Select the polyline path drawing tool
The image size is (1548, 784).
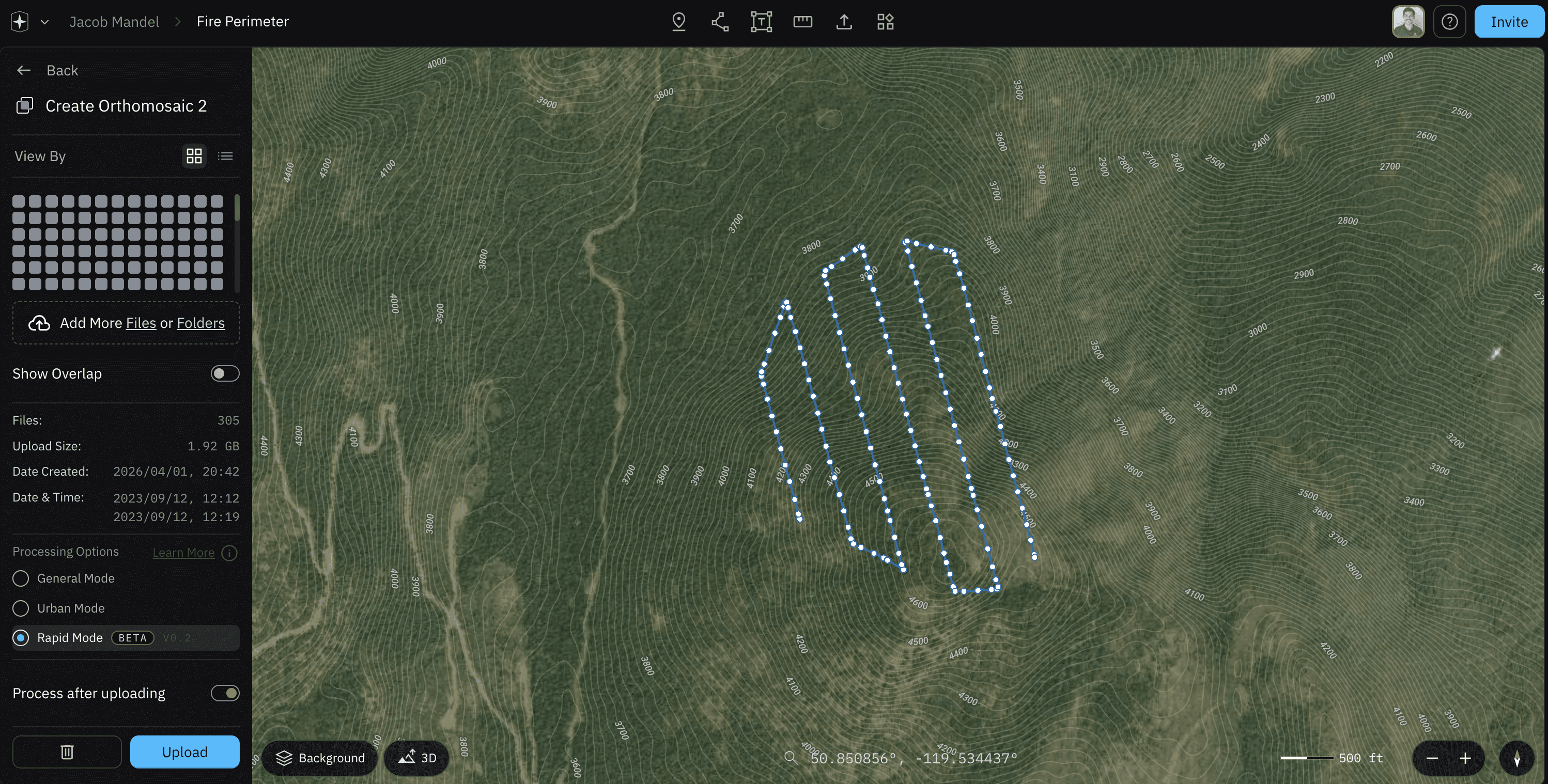click(720, 22)
